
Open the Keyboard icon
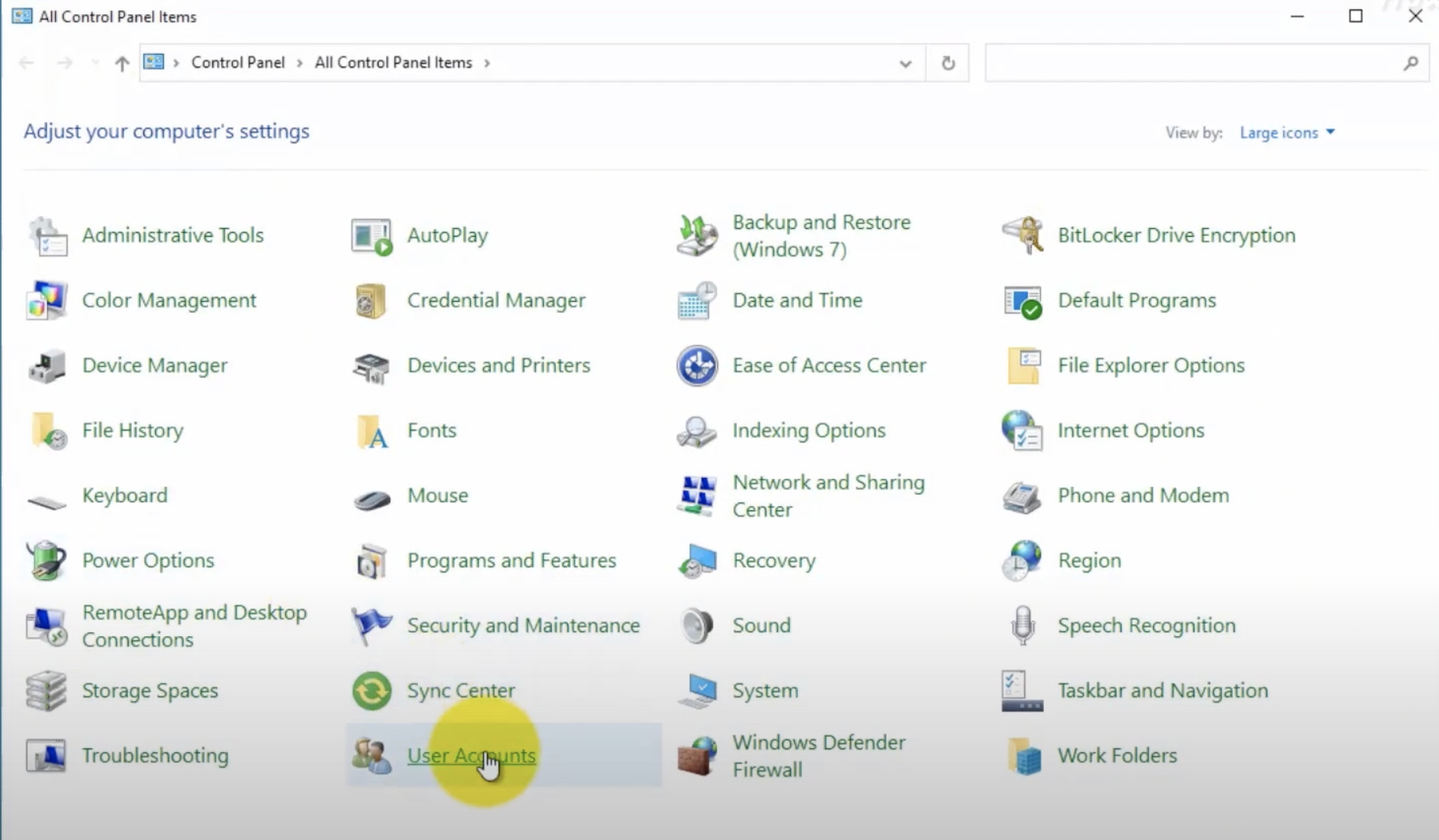pos(47,501)
